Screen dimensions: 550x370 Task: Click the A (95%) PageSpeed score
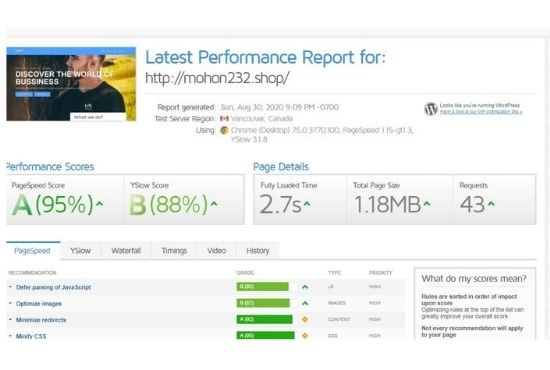point(53,204)
